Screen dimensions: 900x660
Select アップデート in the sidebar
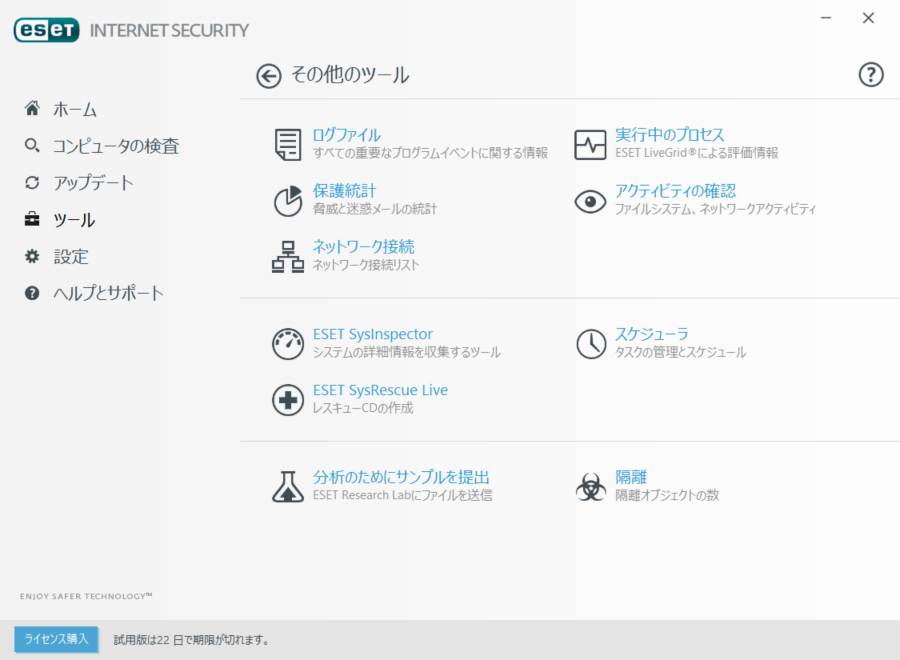tap(93, 183)
